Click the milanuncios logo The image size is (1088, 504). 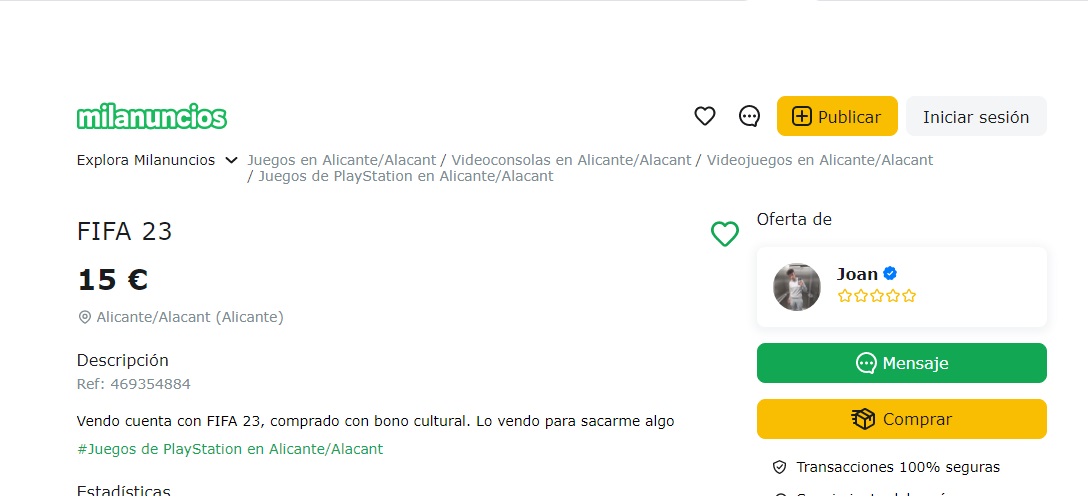152,117
